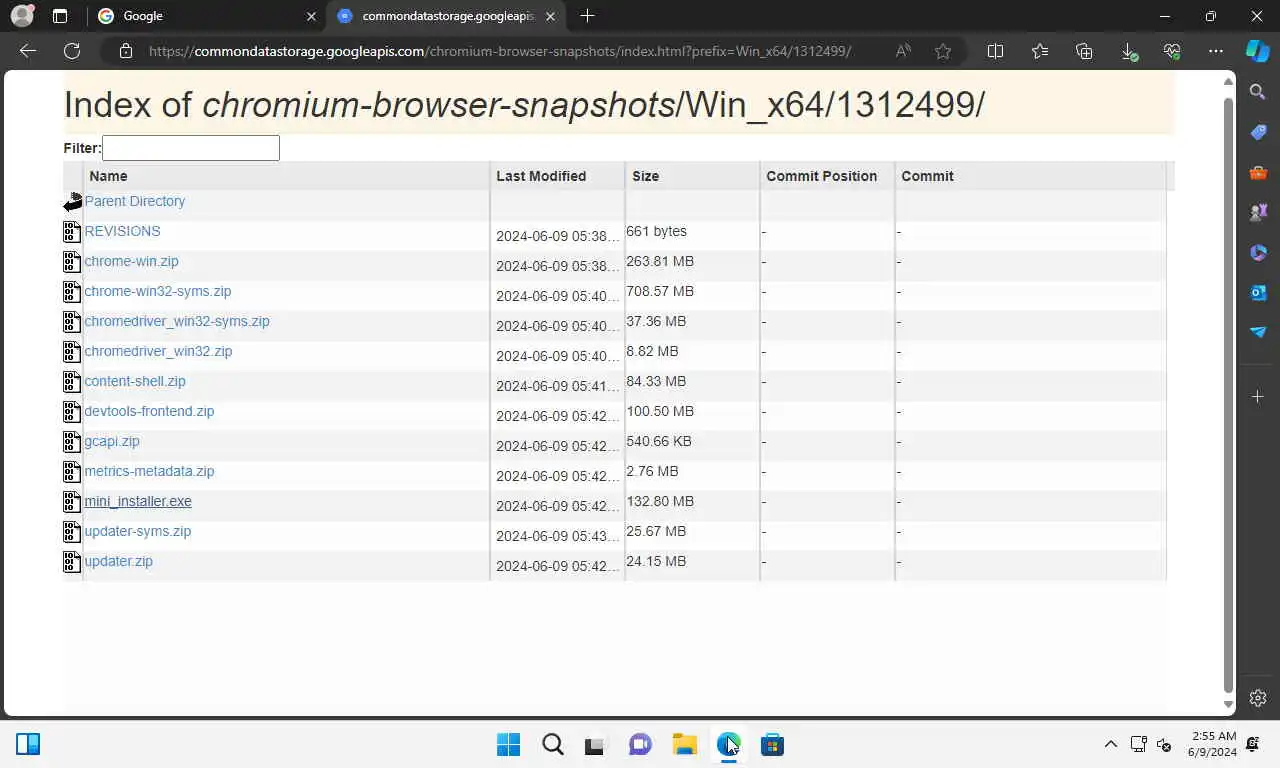Open the Windows Start button
1280x768 pixels.
508,745
